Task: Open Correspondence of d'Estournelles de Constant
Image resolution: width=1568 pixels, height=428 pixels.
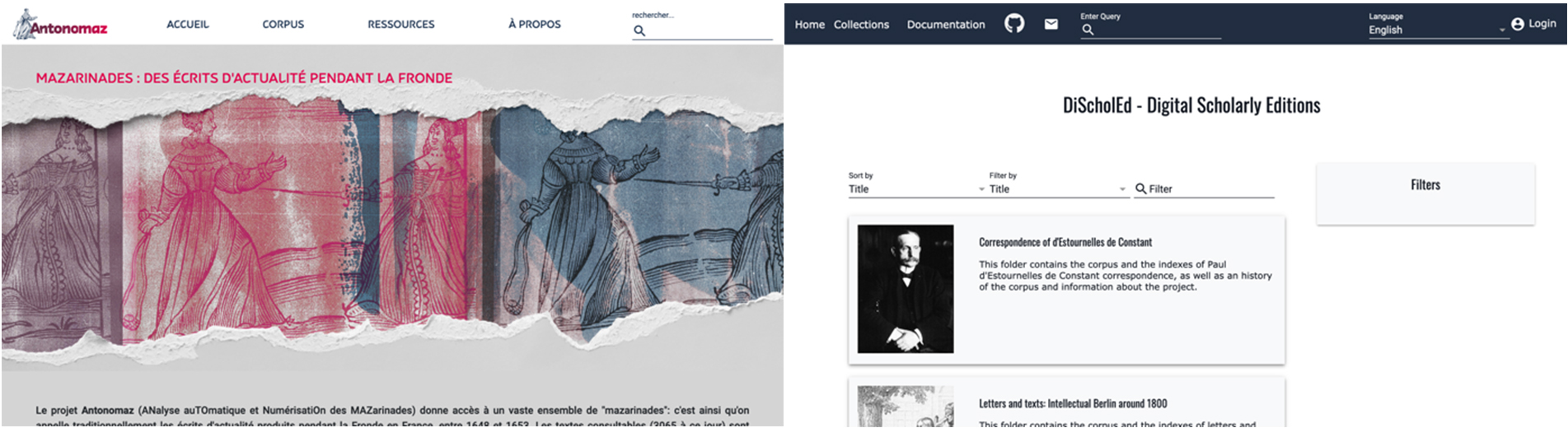Action: 1065,242
